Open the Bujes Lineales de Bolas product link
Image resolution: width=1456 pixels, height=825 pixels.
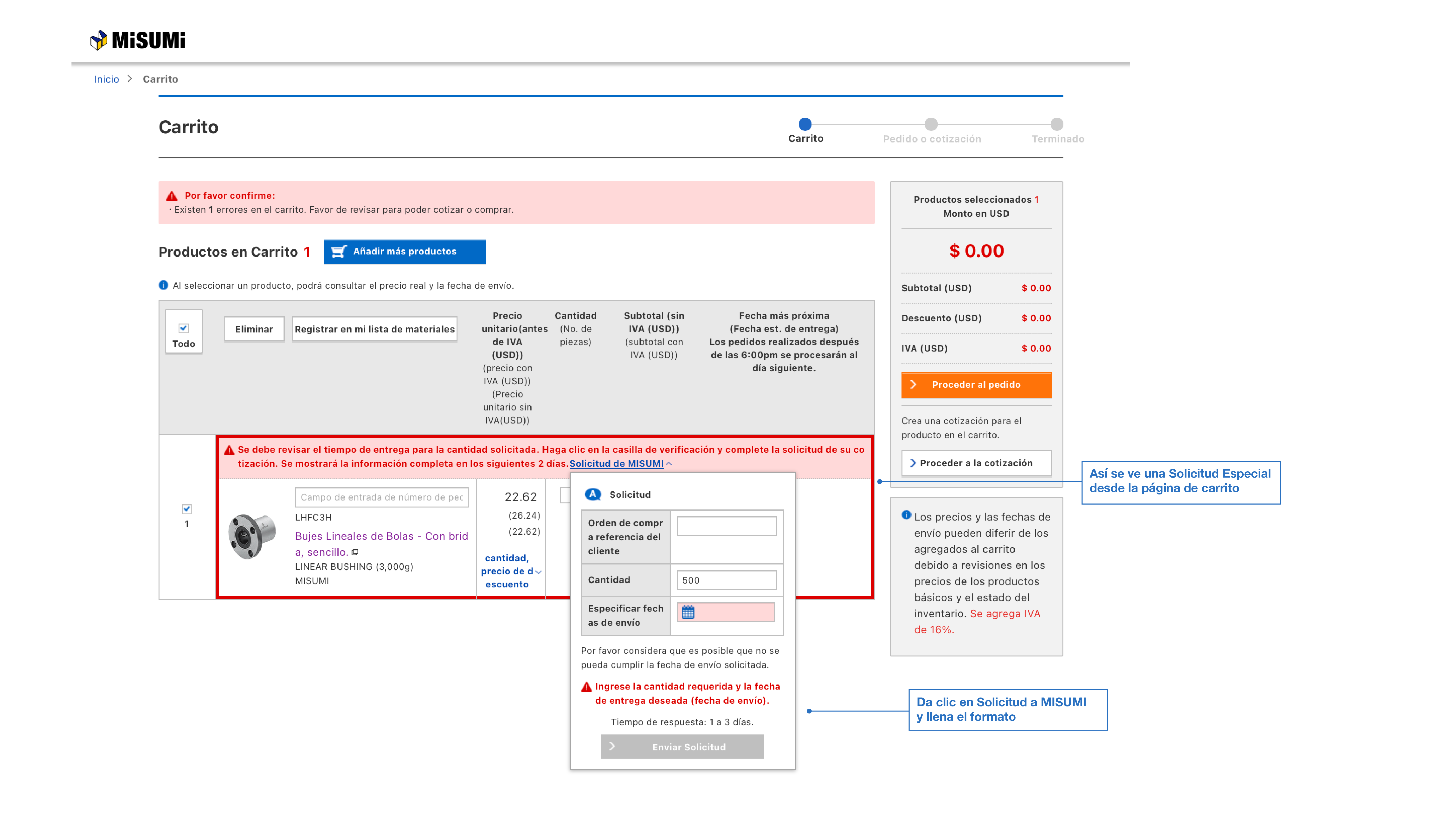pos(382,544)
